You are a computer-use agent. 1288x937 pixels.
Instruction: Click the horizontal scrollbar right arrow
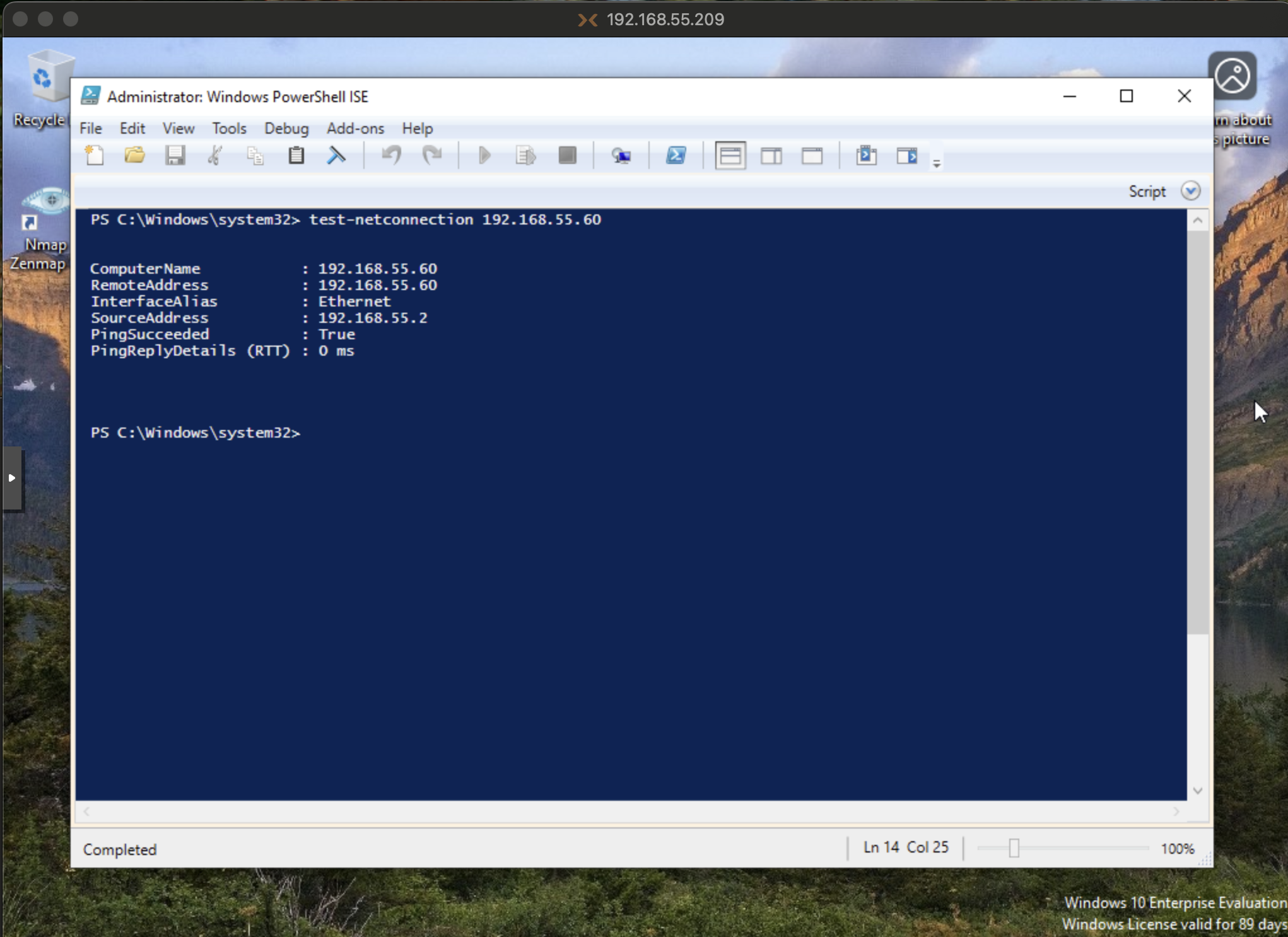click(x=1176, y=812)
